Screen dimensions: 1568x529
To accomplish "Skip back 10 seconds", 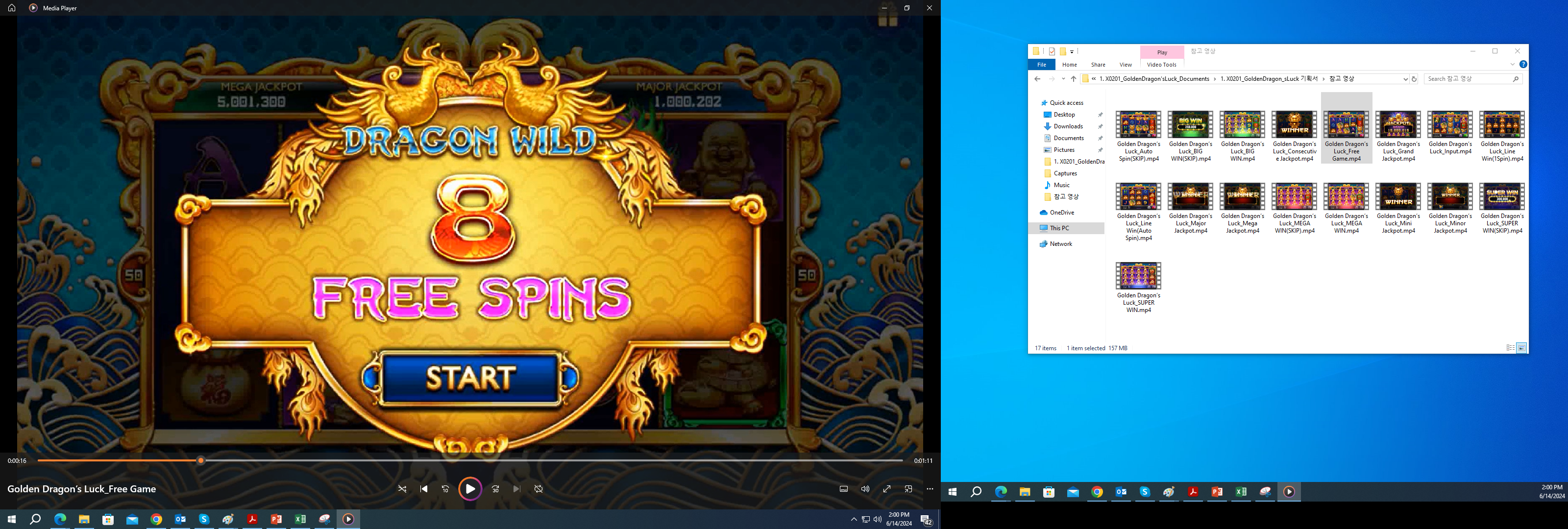I will tap(445, 489).
